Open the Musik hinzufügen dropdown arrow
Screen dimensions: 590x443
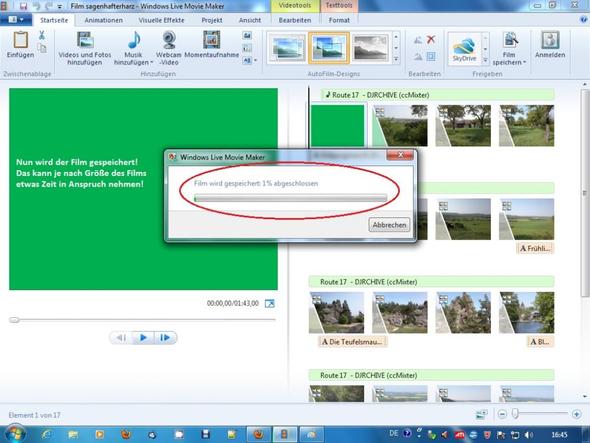click(152, 62)
